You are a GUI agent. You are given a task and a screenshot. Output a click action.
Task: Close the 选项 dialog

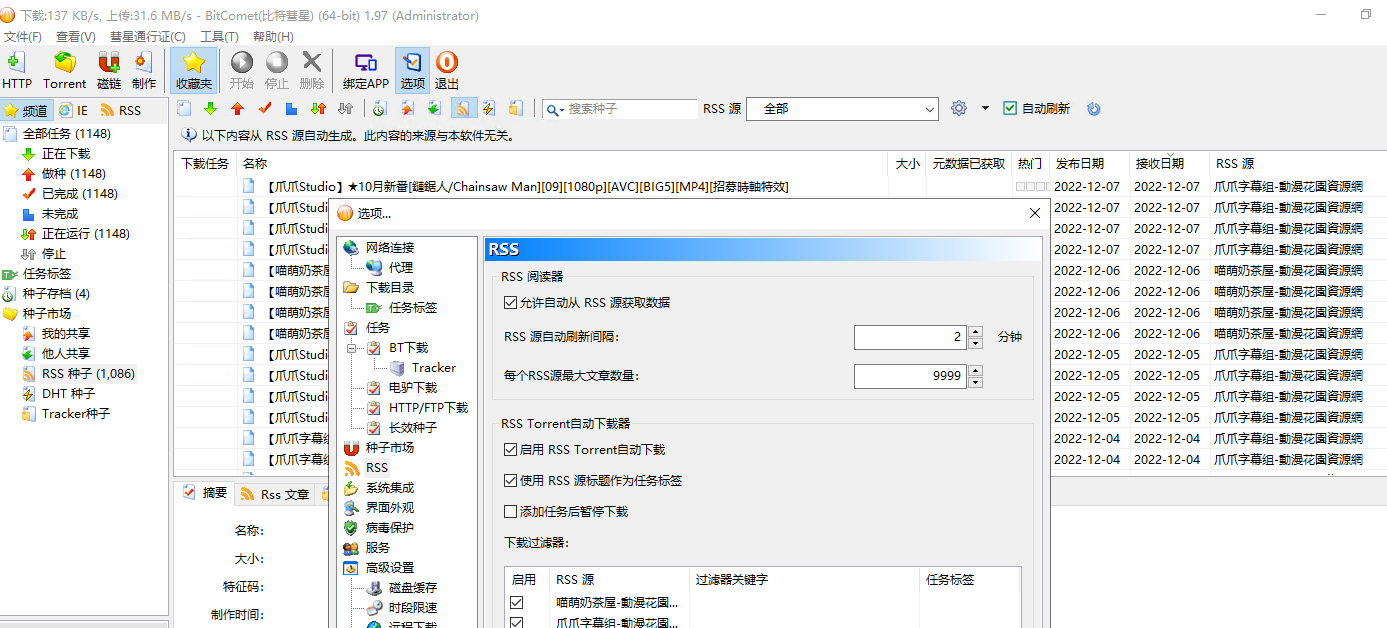coord(1035,213)
